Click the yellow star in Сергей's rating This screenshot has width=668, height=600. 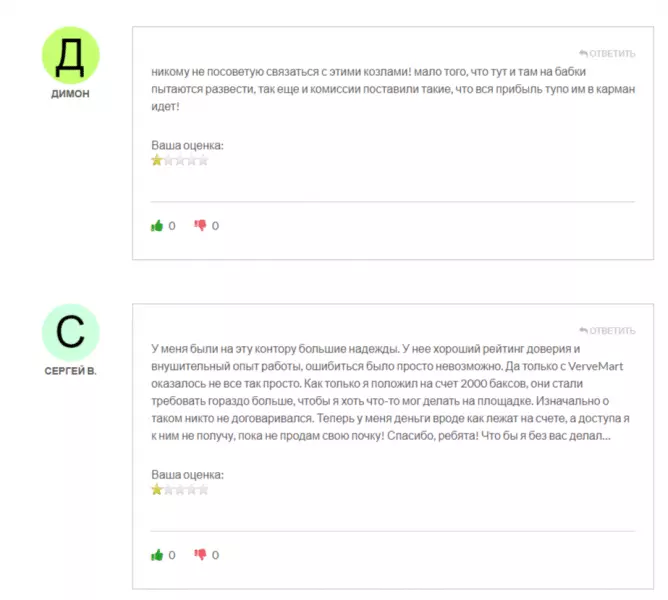[157, 490]
